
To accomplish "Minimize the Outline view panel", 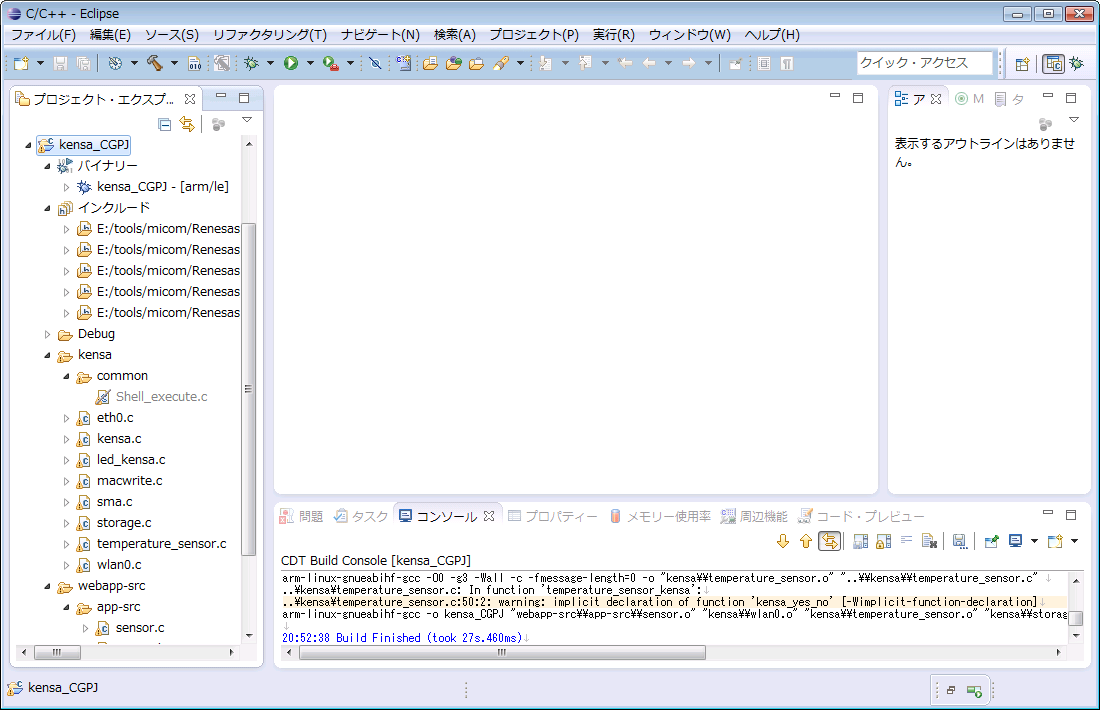I will pyautogui.click(x=1048, y=96).
